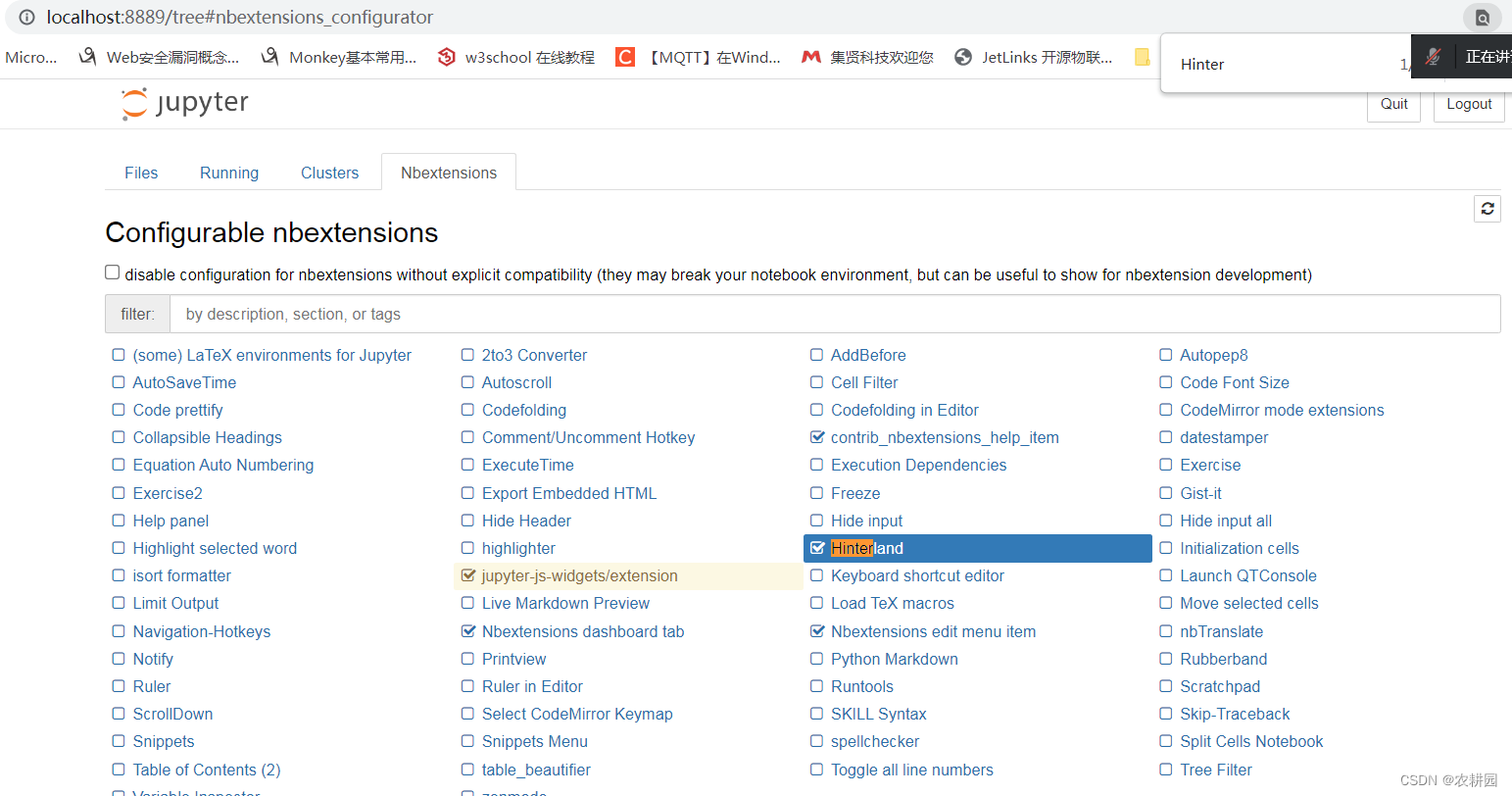Select the Comment/Uncomment Hotkey extension
The image size is (1512, 796).
(x=588, y=437)
